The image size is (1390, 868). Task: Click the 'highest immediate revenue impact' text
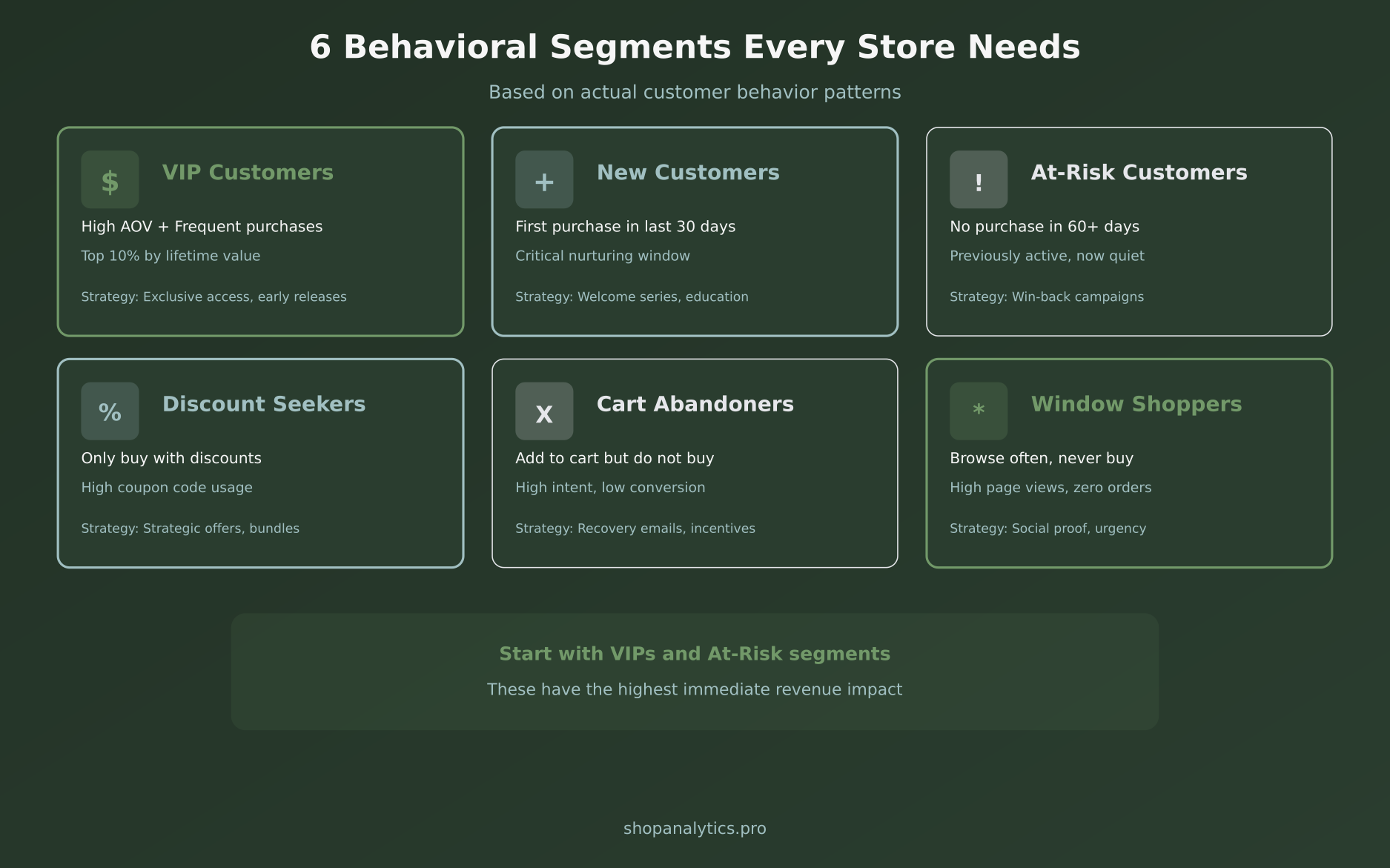click(695, 689)
